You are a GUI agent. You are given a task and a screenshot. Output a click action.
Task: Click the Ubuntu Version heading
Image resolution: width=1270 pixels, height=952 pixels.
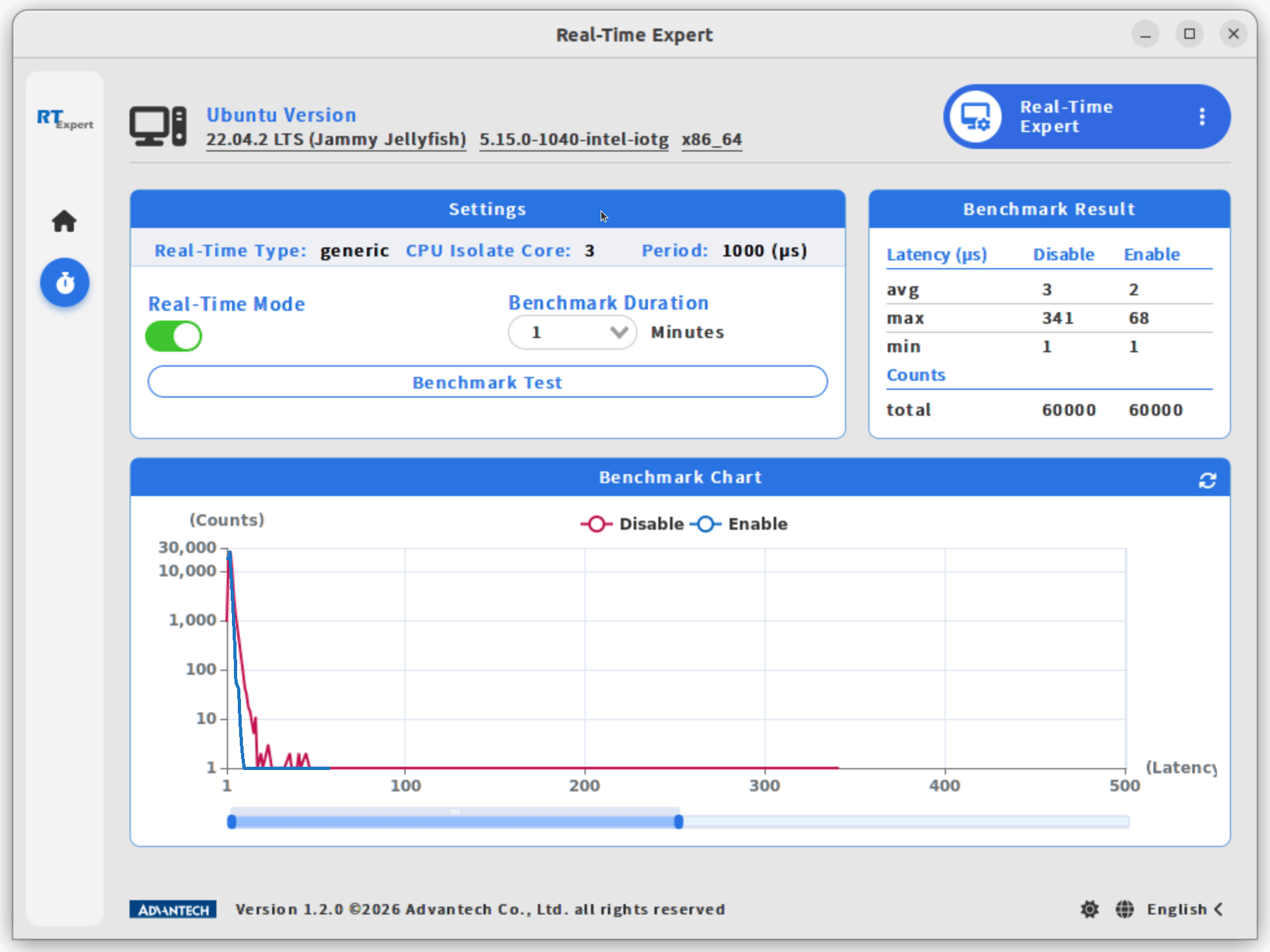[x=281, y=115]
